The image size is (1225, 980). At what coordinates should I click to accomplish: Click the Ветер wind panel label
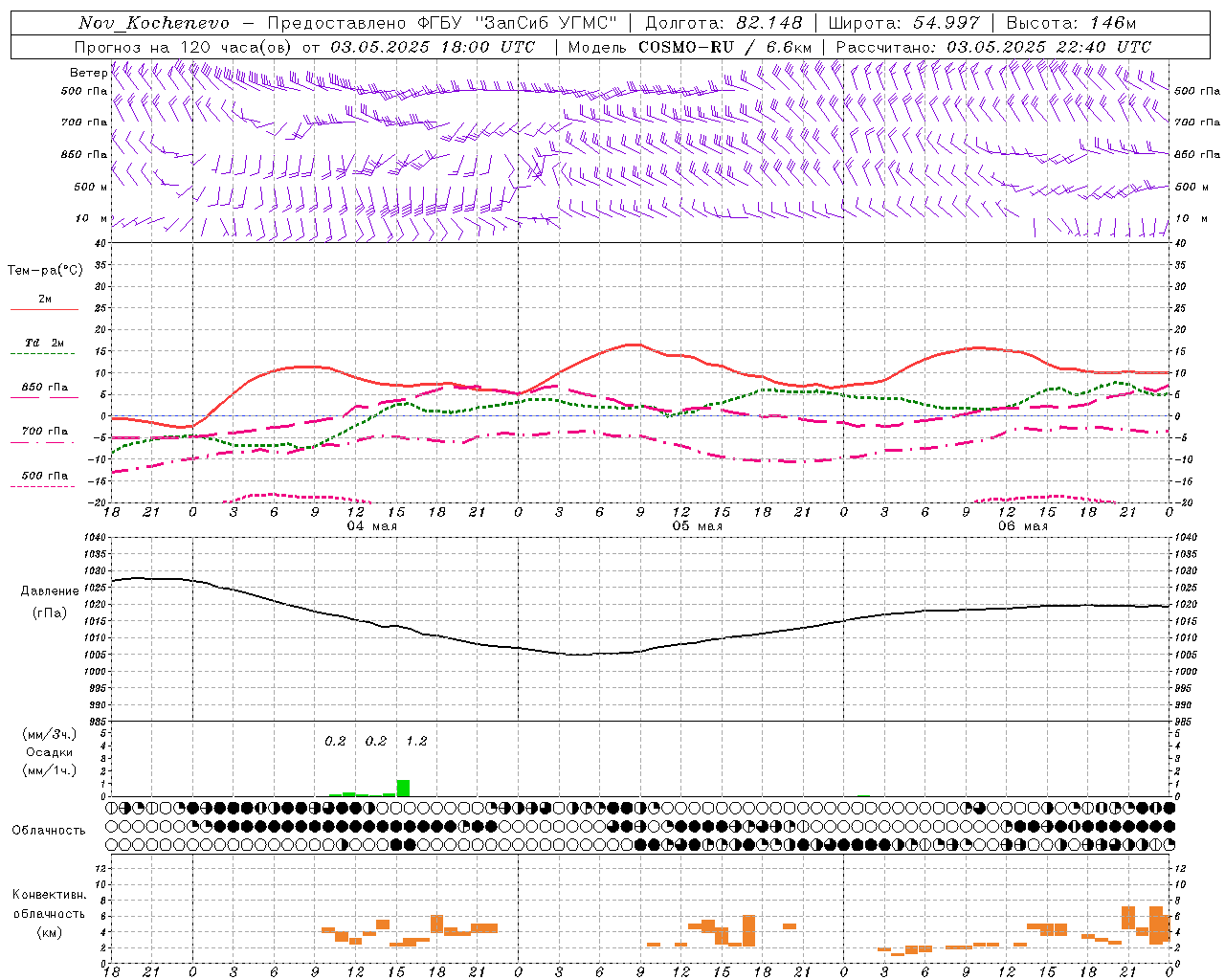click(x=89, y=73)
